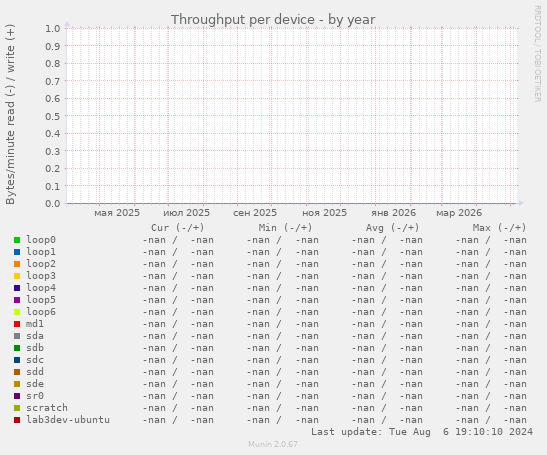The width and height of the screenshot is (547, 455).
Task: Click the scratch olive legend swatch
Action: pos(17,408)
